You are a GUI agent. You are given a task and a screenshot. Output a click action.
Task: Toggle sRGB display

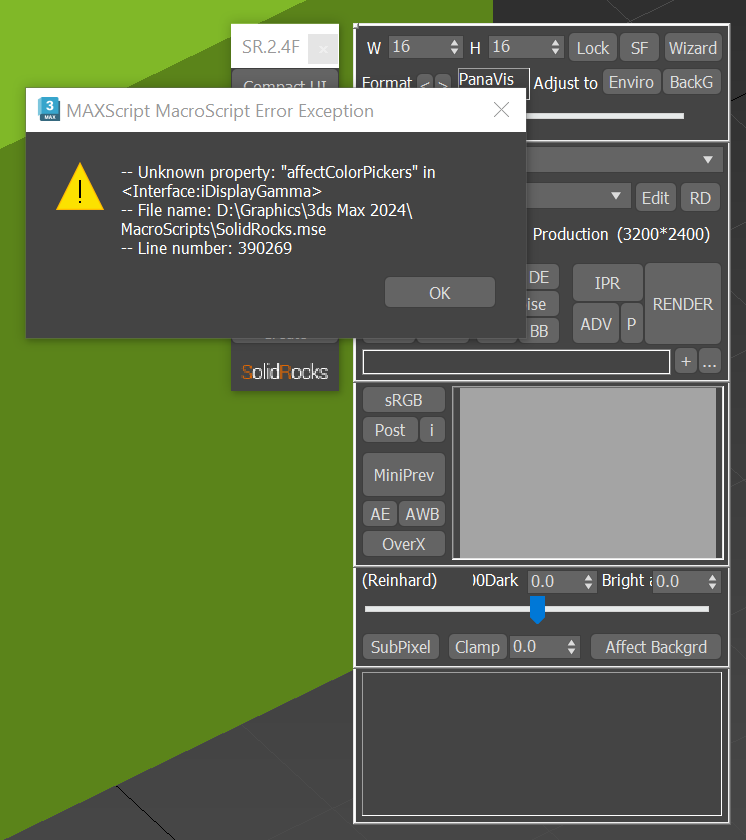point(404,400)
